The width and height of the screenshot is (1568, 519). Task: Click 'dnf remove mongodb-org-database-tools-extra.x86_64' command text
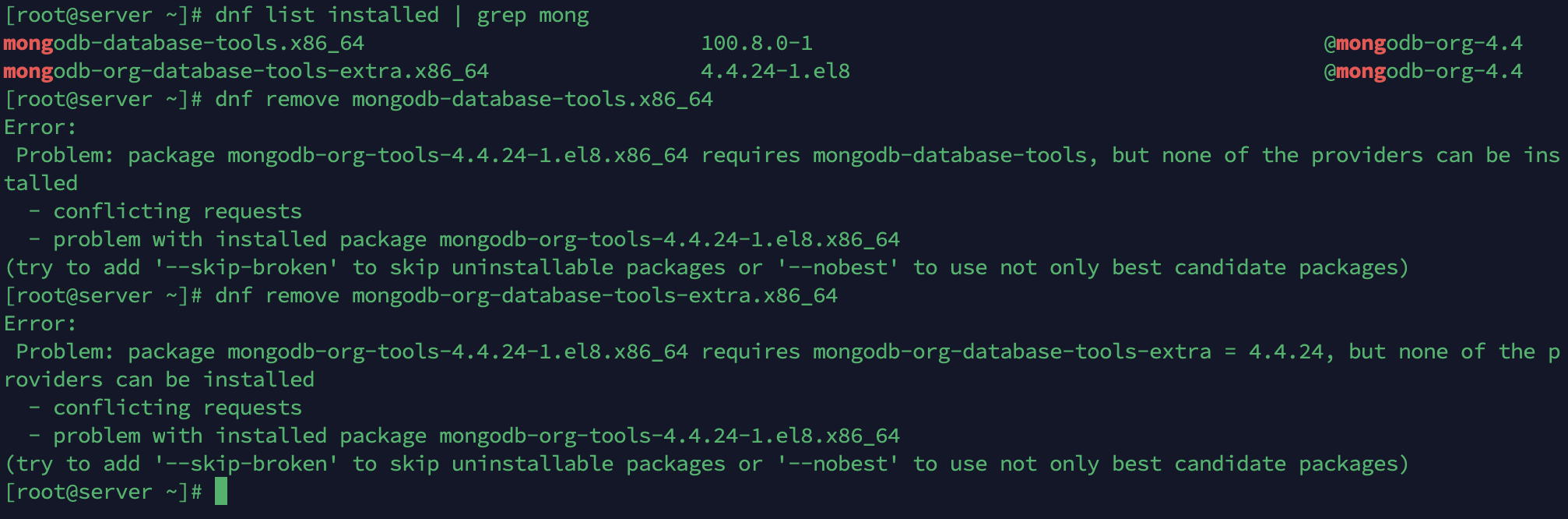[x=526, y=295]
